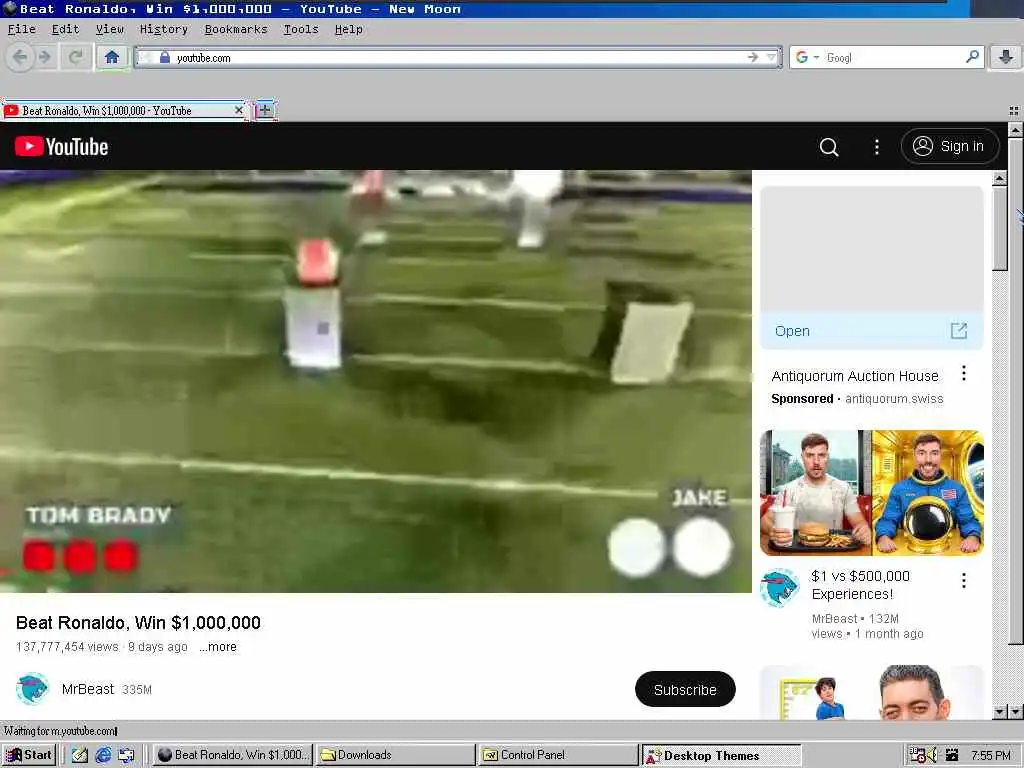Open the View menu
1024x768 pixels.
[109, 29]
